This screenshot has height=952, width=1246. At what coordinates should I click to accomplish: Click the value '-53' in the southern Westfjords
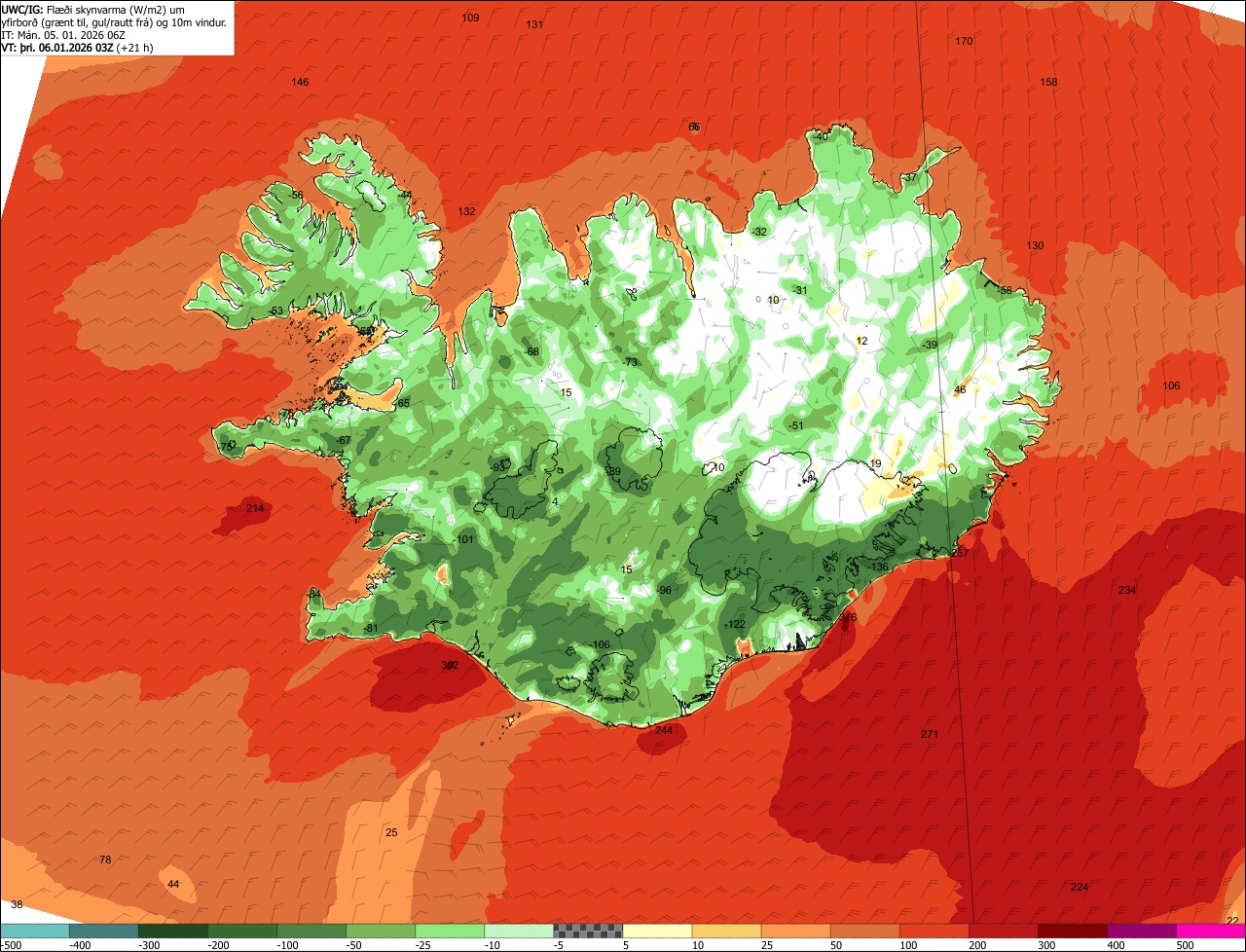point(276,311)
